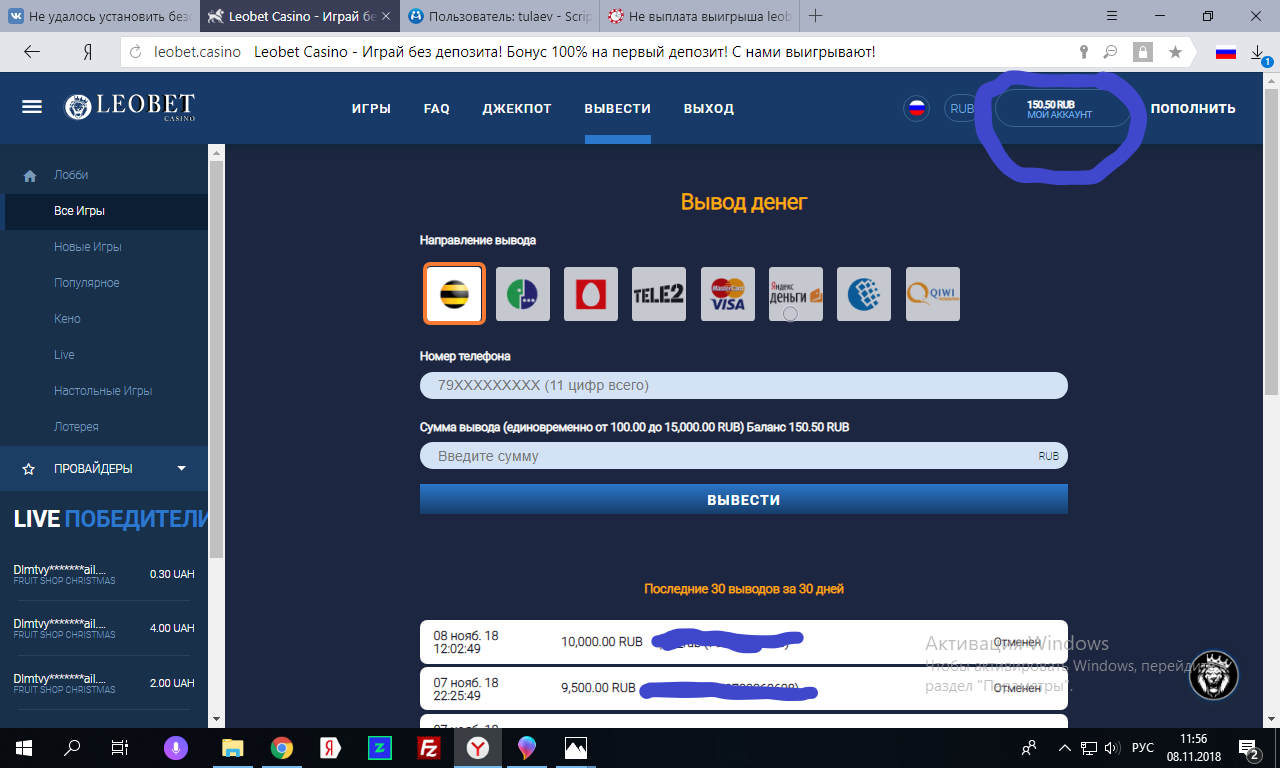Open File Explorer on the taskbar
Viewport: 1280px width, 768px height.
pos(232,747)
